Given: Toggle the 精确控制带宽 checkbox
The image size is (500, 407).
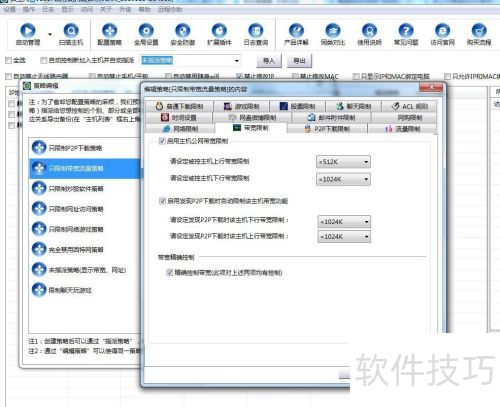Looking at the screenshot, I should pyautogui.click(x=169, y=273).
